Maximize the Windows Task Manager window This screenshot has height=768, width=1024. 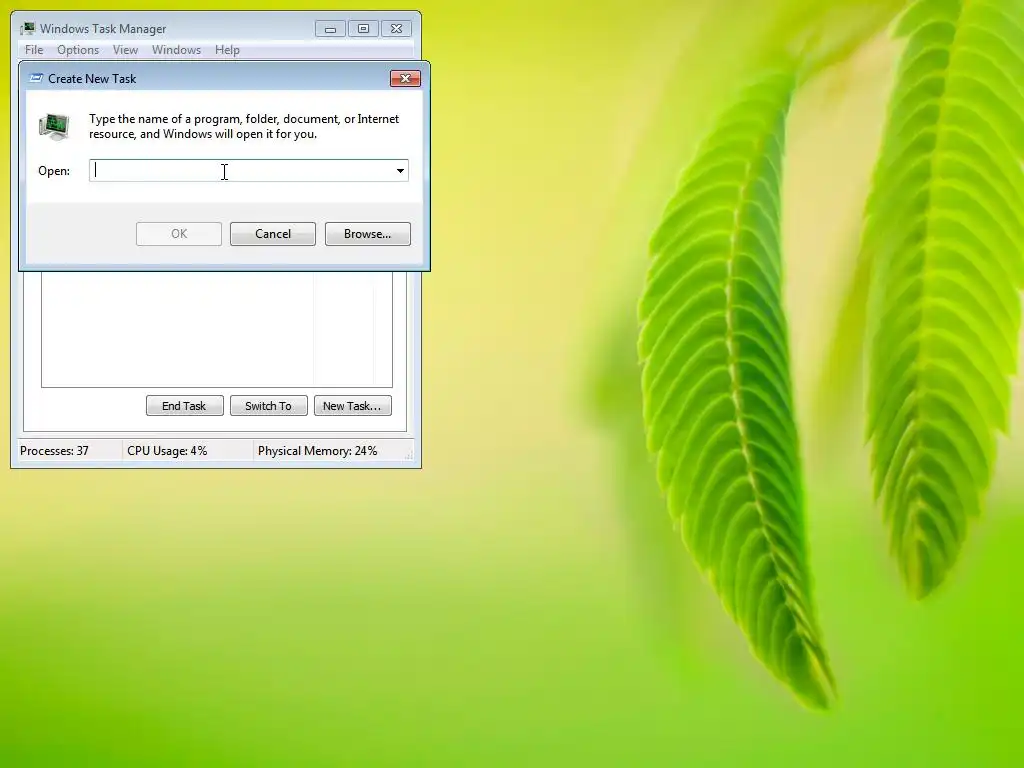363,29
